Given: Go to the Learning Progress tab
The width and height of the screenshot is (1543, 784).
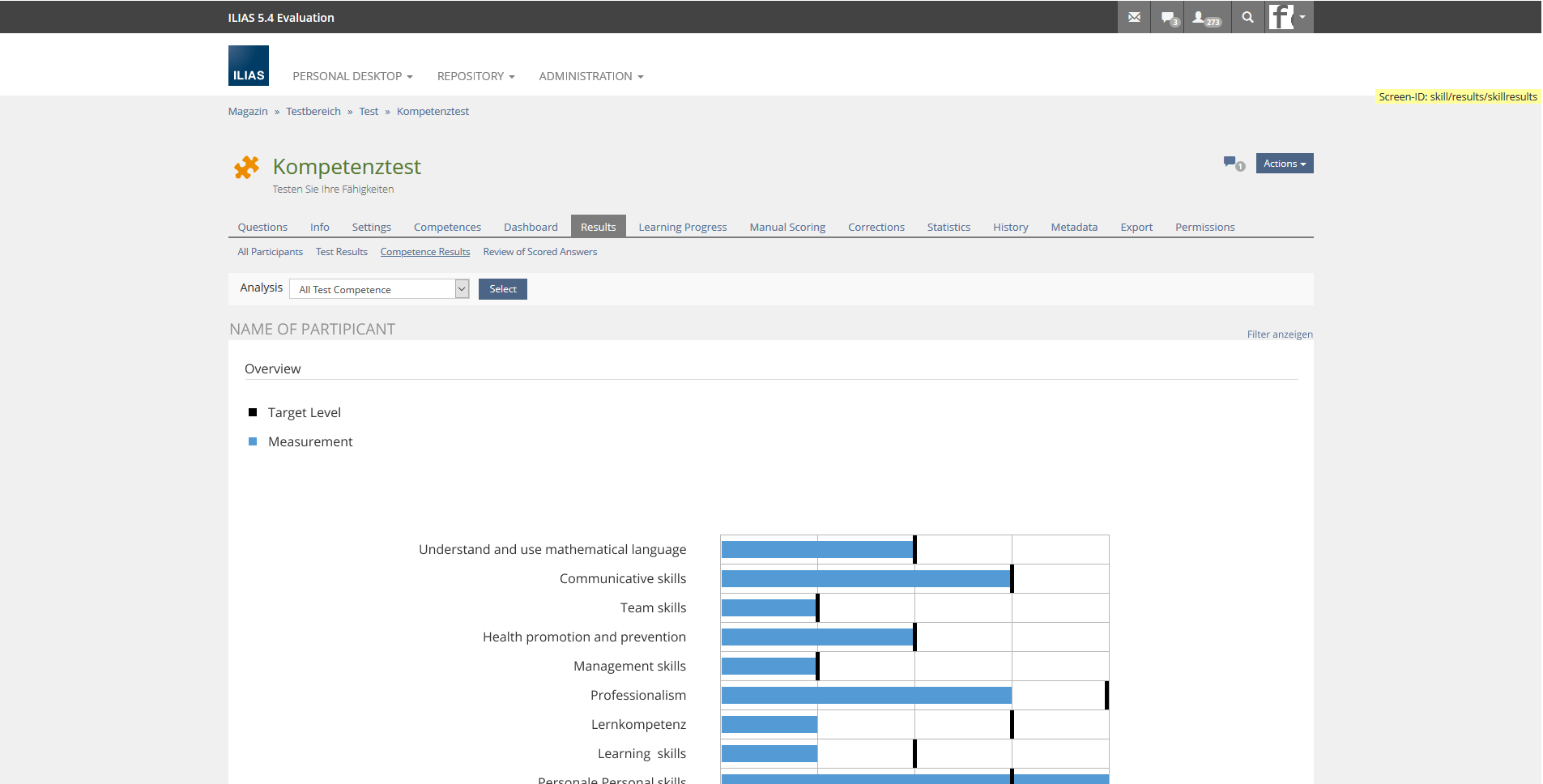Looking at the screenshot, I should [682, 228].
